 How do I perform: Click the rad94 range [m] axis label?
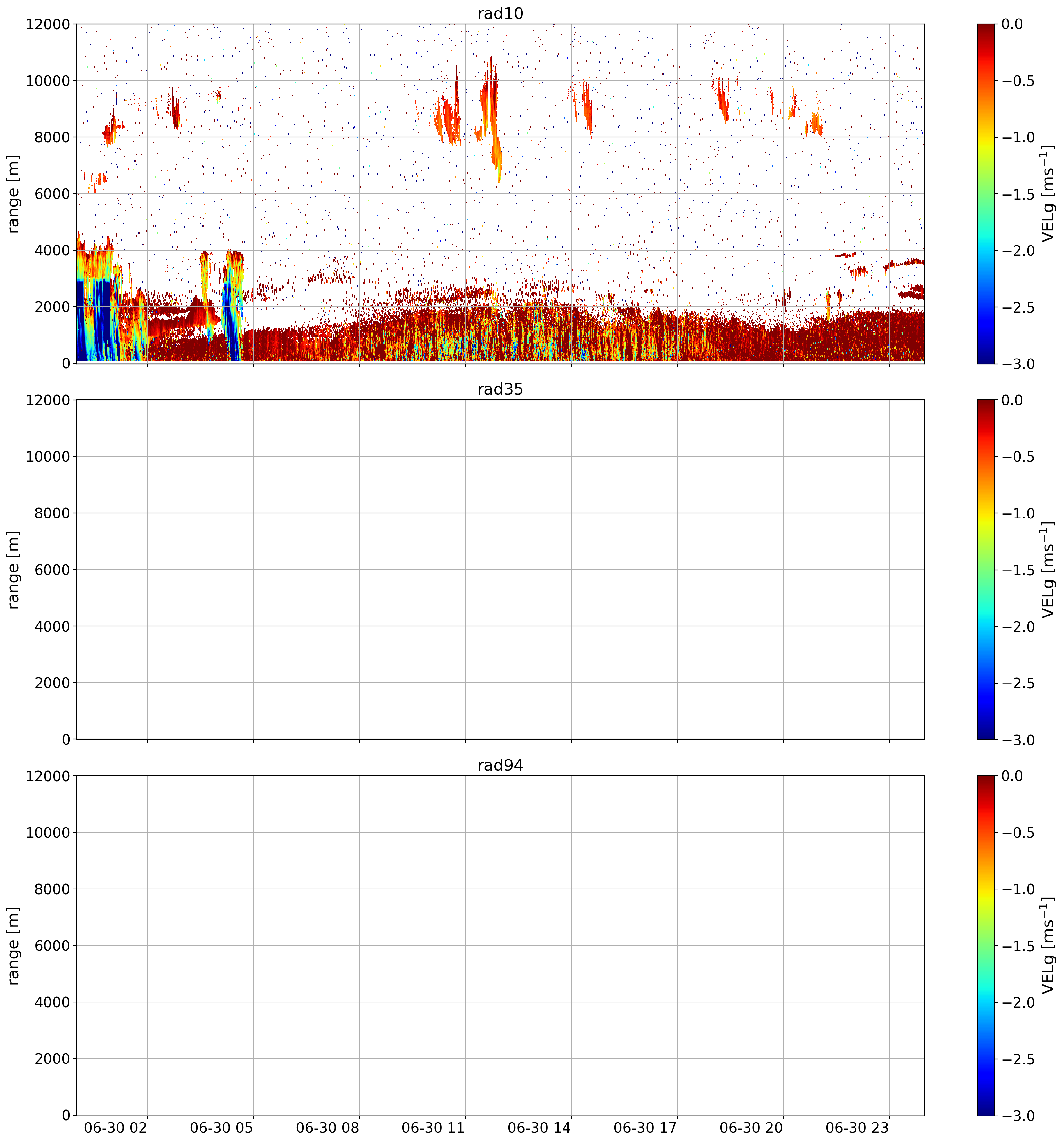coord(13,946)
